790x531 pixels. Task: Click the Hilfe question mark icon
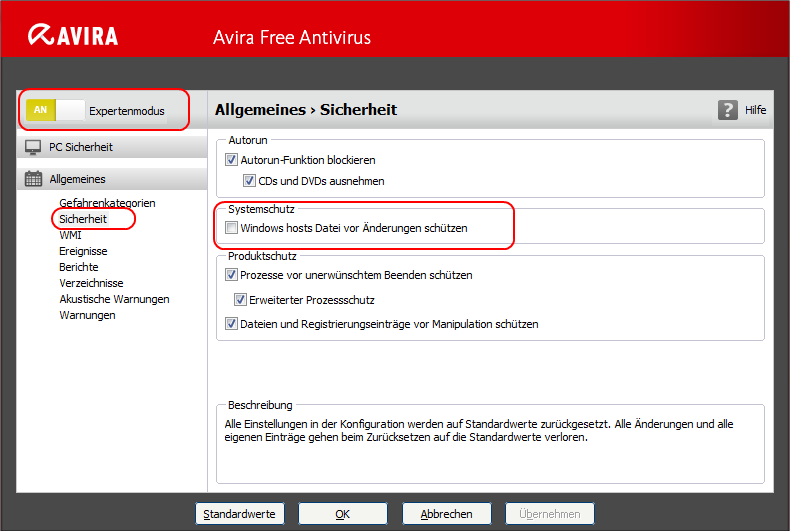(x=728, y=110)
